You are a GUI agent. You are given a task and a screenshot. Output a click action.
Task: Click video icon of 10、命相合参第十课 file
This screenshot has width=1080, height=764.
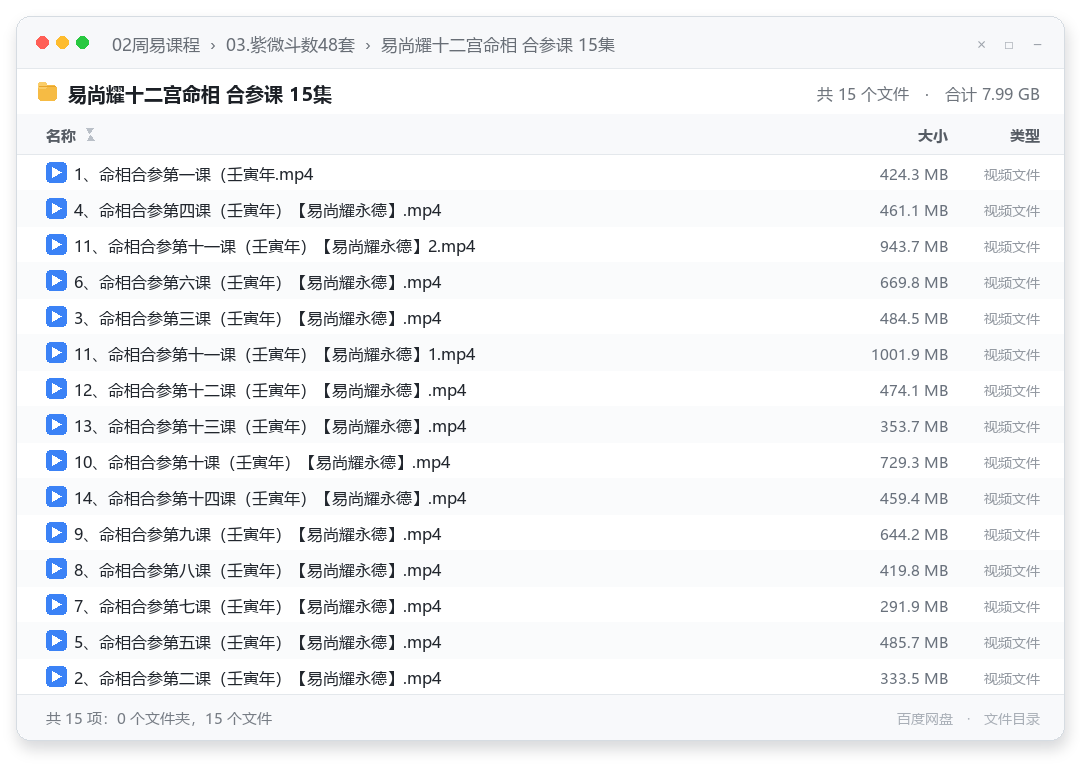point(56,461)
